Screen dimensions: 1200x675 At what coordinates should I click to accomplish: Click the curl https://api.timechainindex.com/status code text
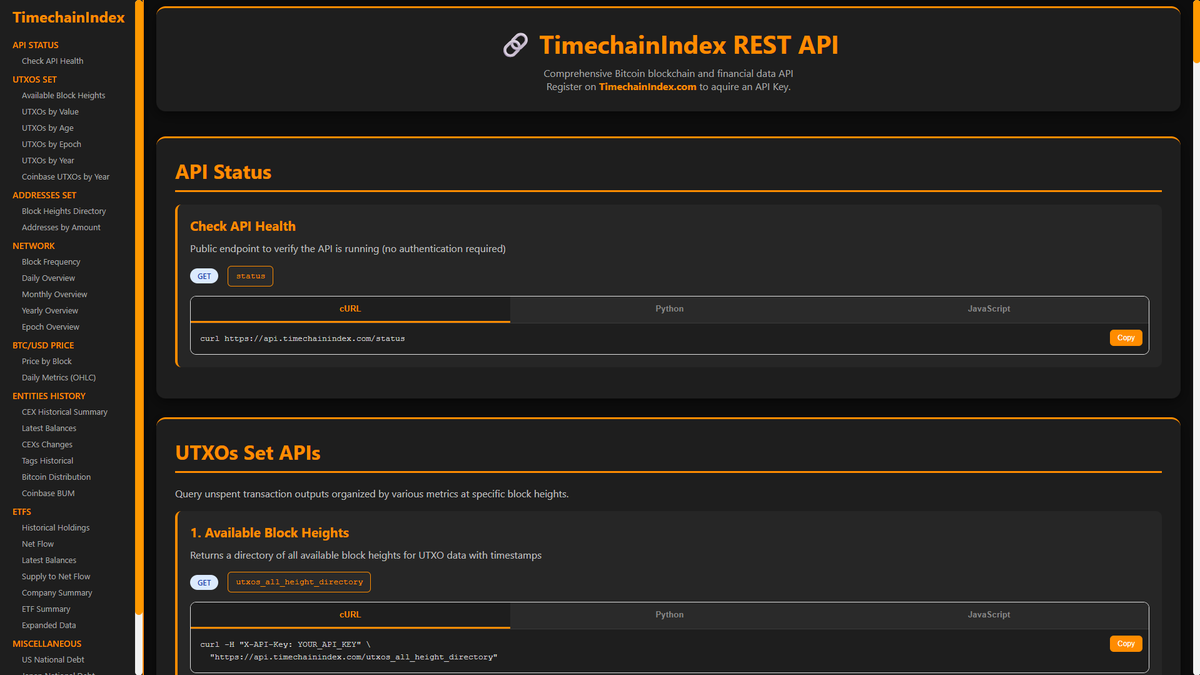click(303, 339)
